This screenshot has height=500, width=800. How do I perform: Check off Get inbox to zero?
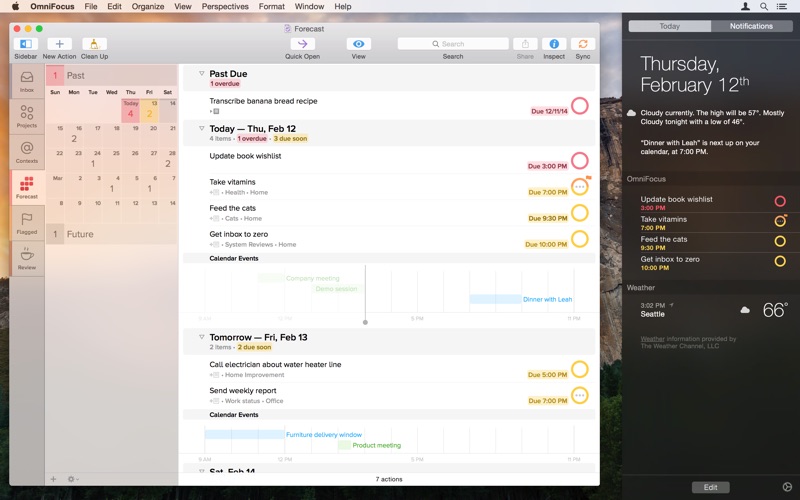(x=580, y=239)
